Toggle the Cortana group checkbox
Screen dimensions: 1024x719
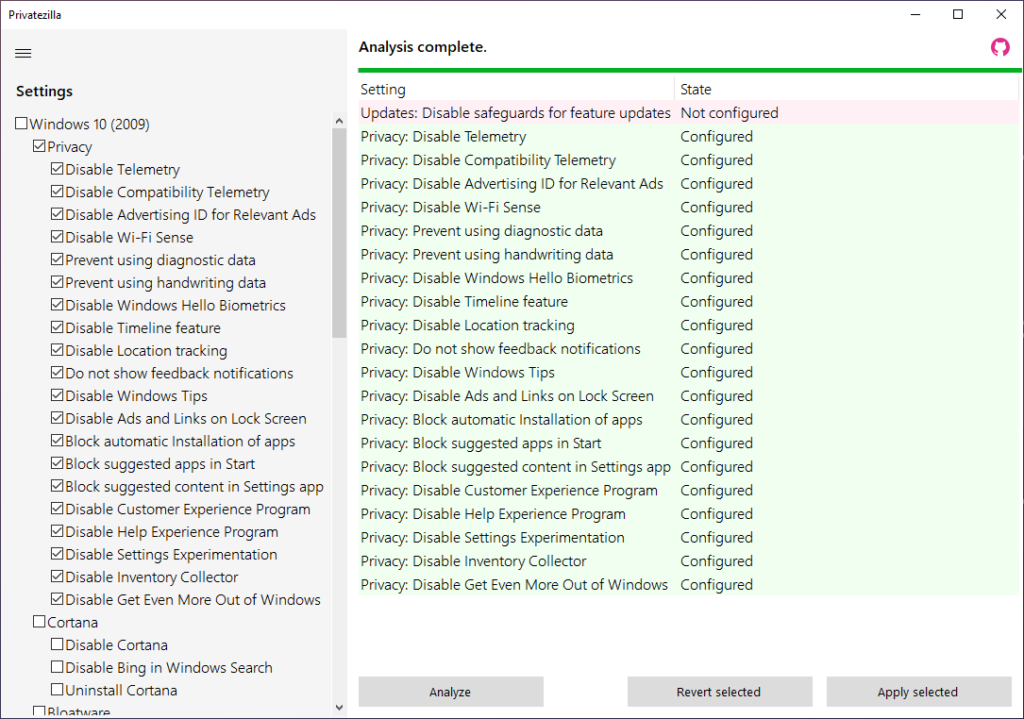(40, 622)
